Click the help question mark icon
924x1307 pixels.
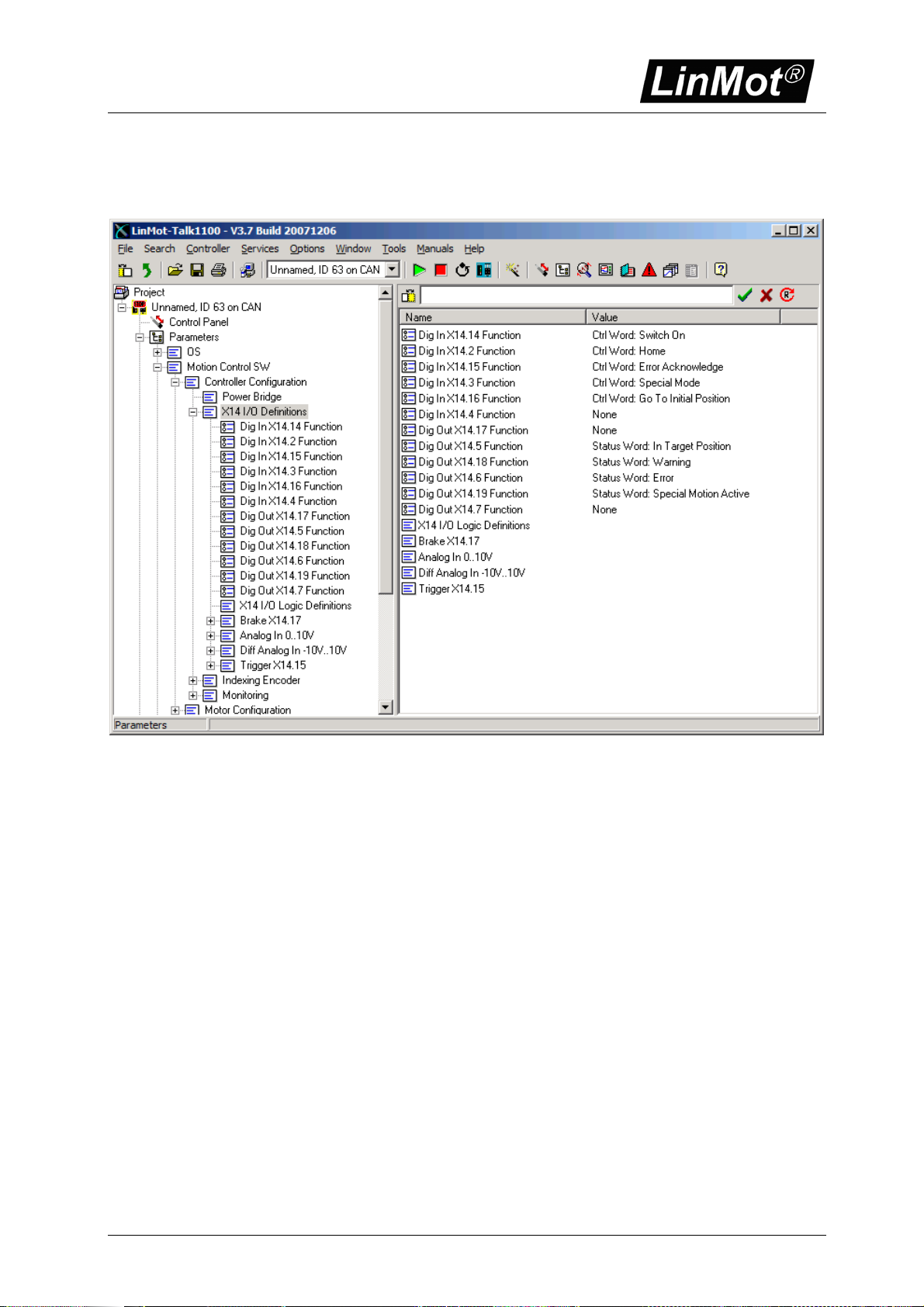tap(721, 270)
